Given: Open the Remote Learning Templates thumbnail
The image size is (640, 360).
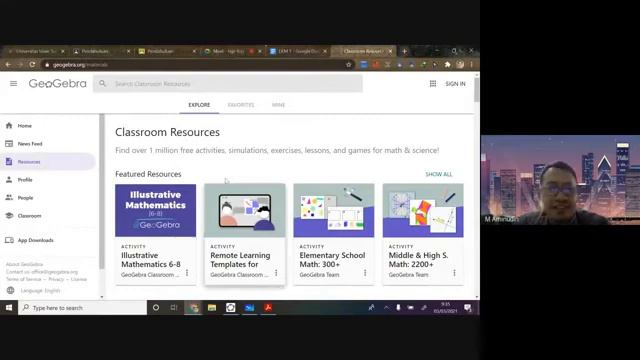Looking at the screenshot, I should click(x=244, y=210).
